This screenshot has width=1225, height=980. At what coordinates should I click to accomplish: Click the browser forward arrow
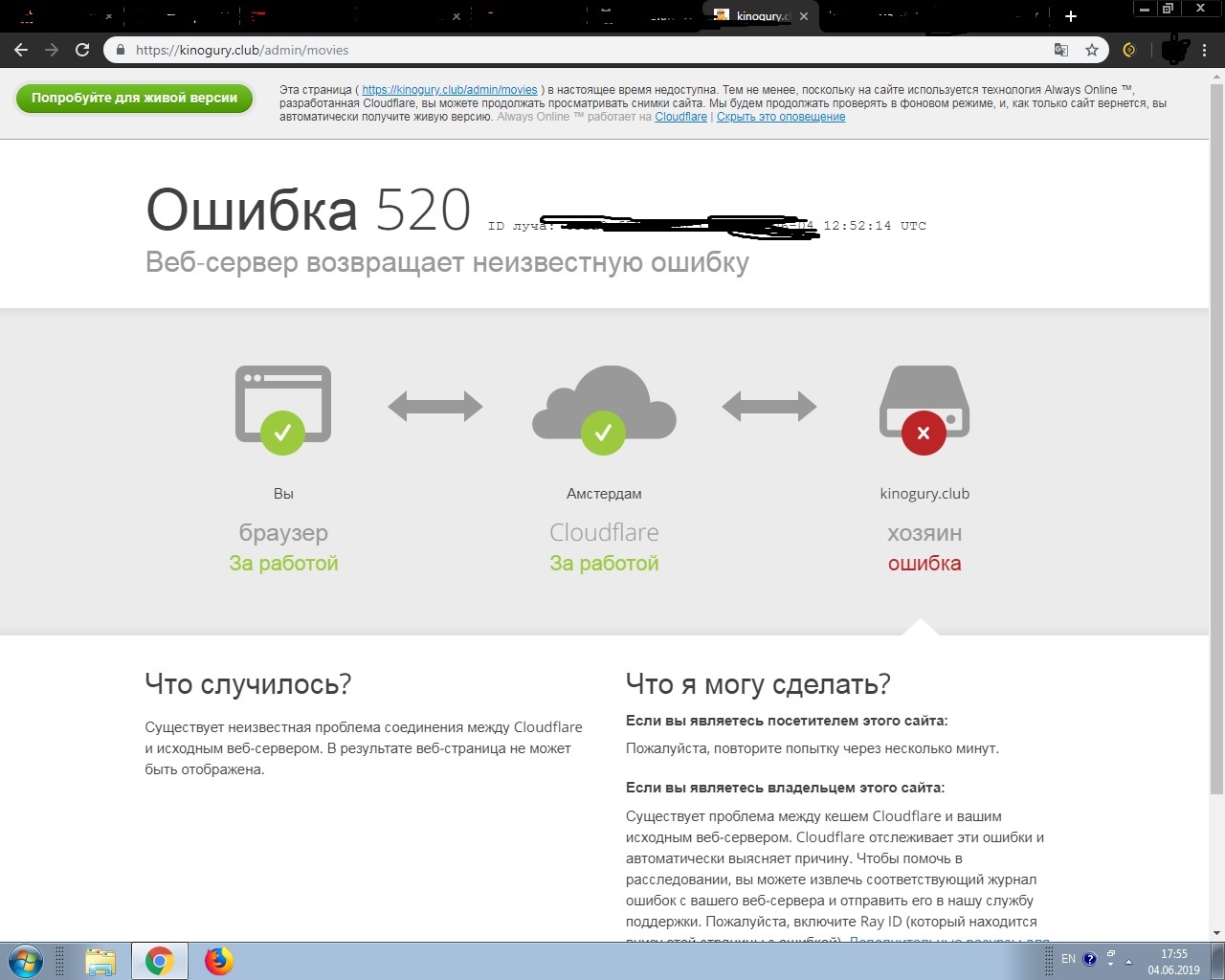click(x=52, y=50)
